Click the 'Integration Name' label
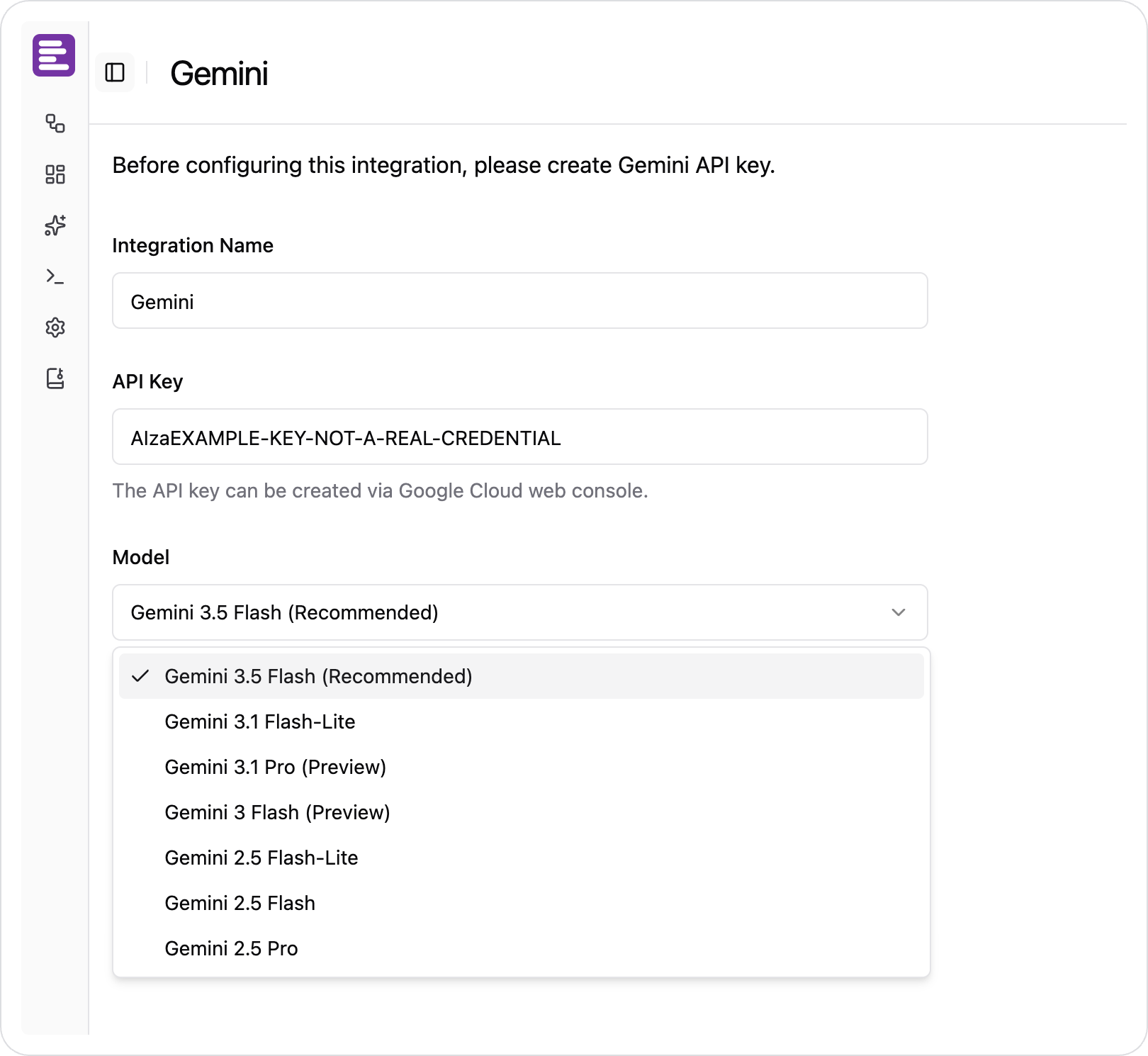The width and height of the screenshot is (1148, 1056). click(193, 245)
